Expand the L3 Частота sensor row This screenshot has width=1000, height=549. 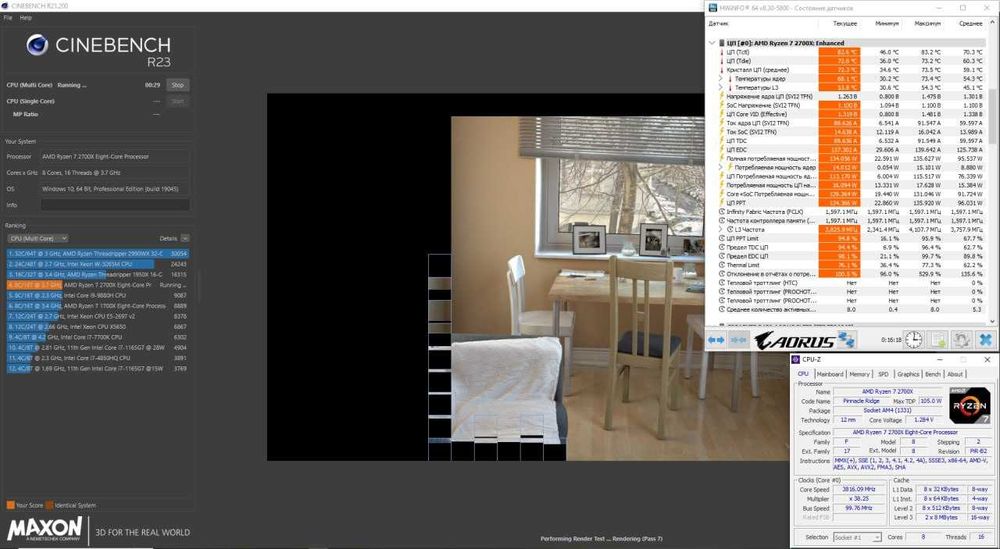point(721,229)
